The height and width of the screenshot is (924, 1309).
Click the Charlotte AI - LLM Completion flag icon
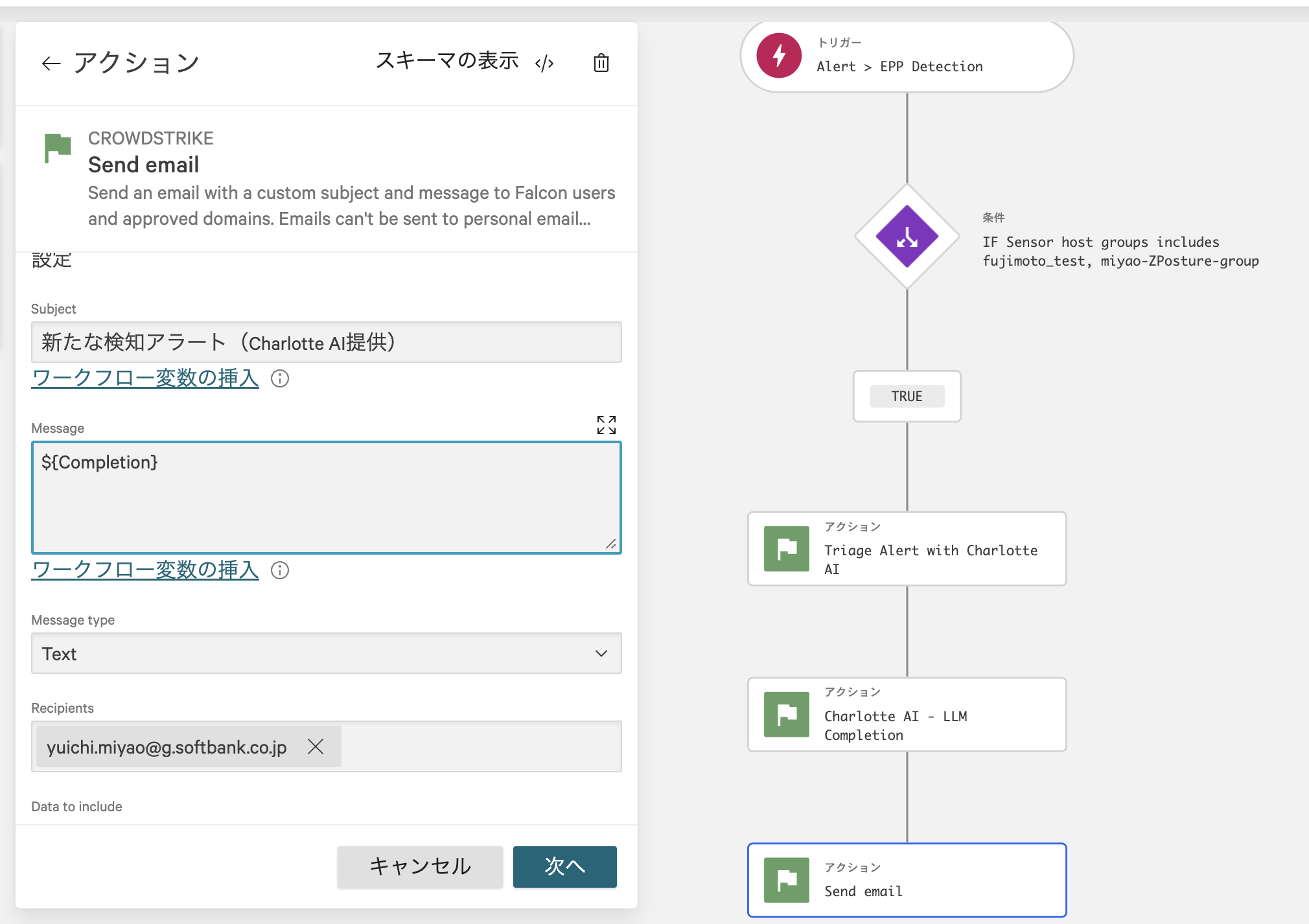[787, 715]
